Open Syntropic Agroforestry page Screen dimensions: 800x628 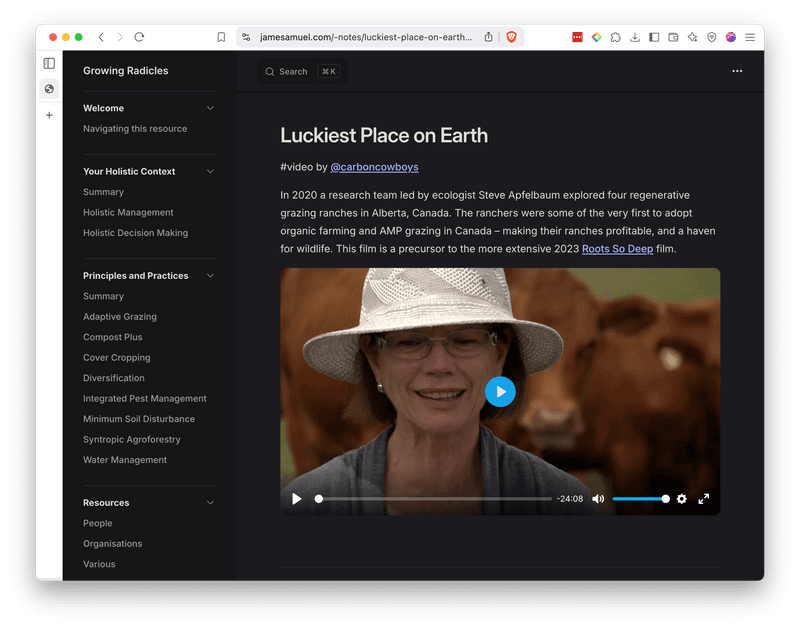click(x=132, y=439)
